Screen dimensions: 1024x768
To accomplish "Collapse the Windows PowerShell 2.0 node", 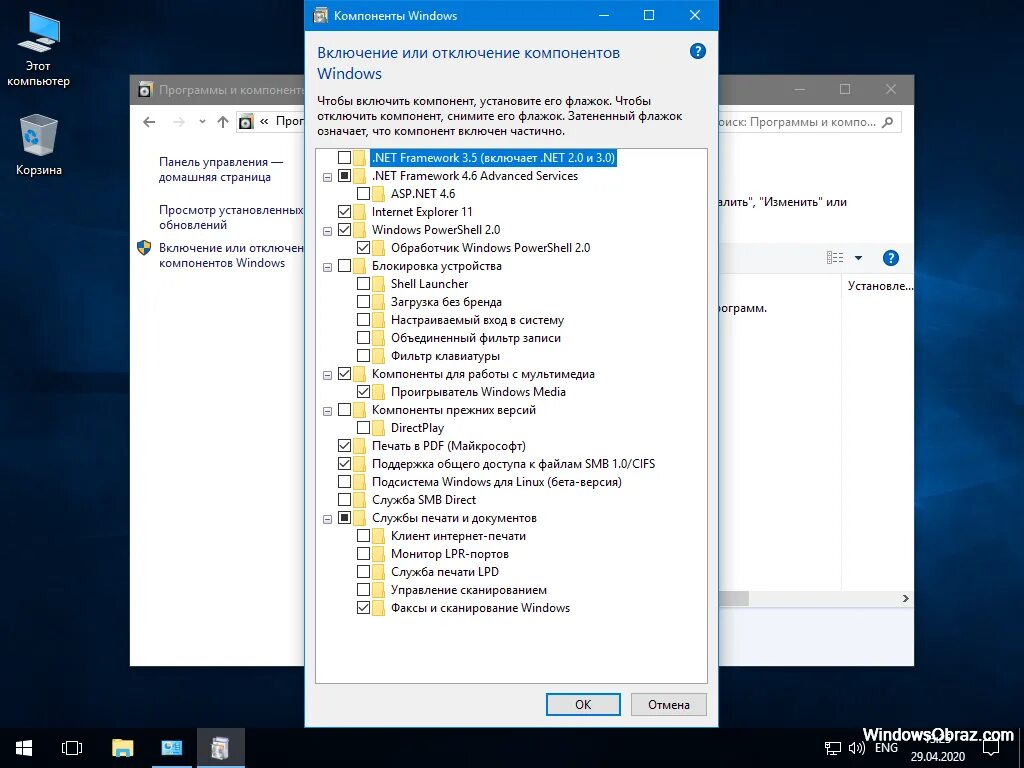I will [x=328, y=231].
